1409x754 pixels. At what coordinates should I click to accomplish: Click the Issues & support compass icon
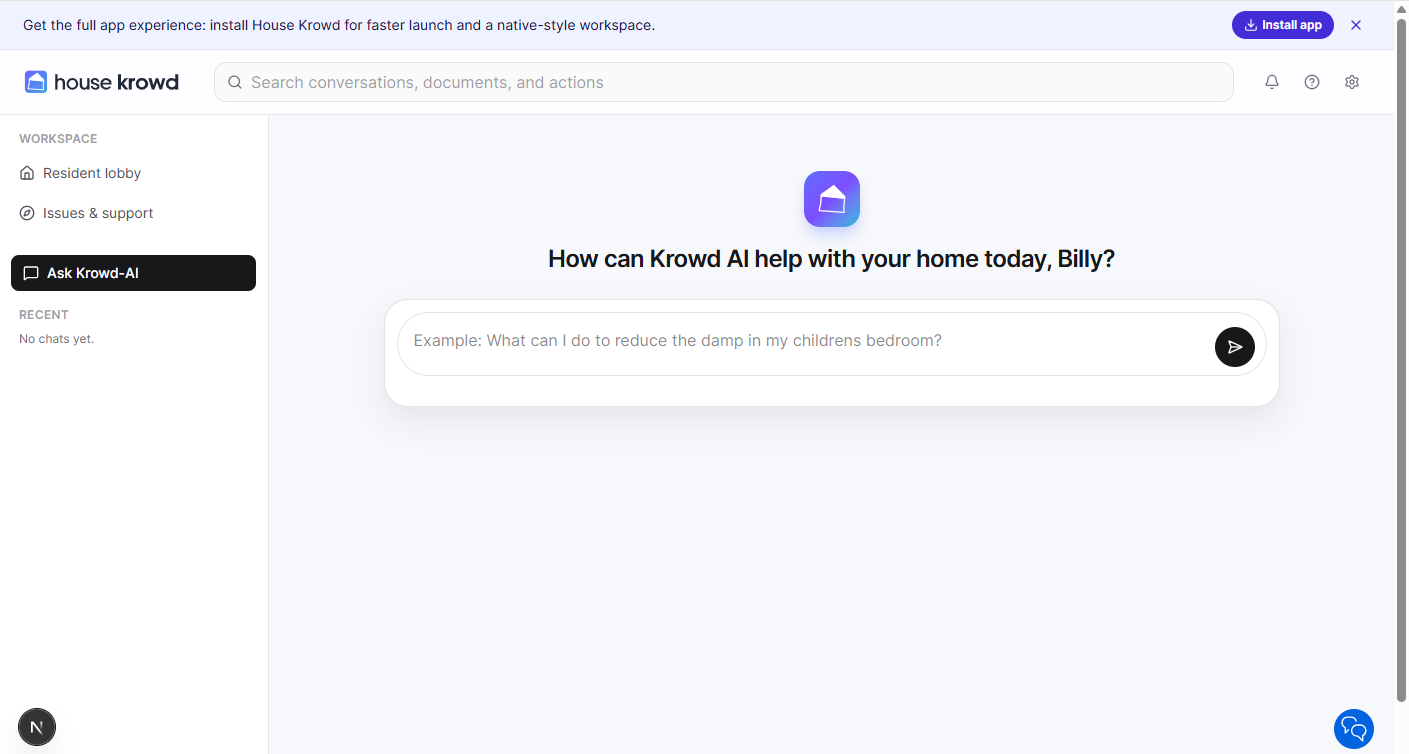point(27,213)
